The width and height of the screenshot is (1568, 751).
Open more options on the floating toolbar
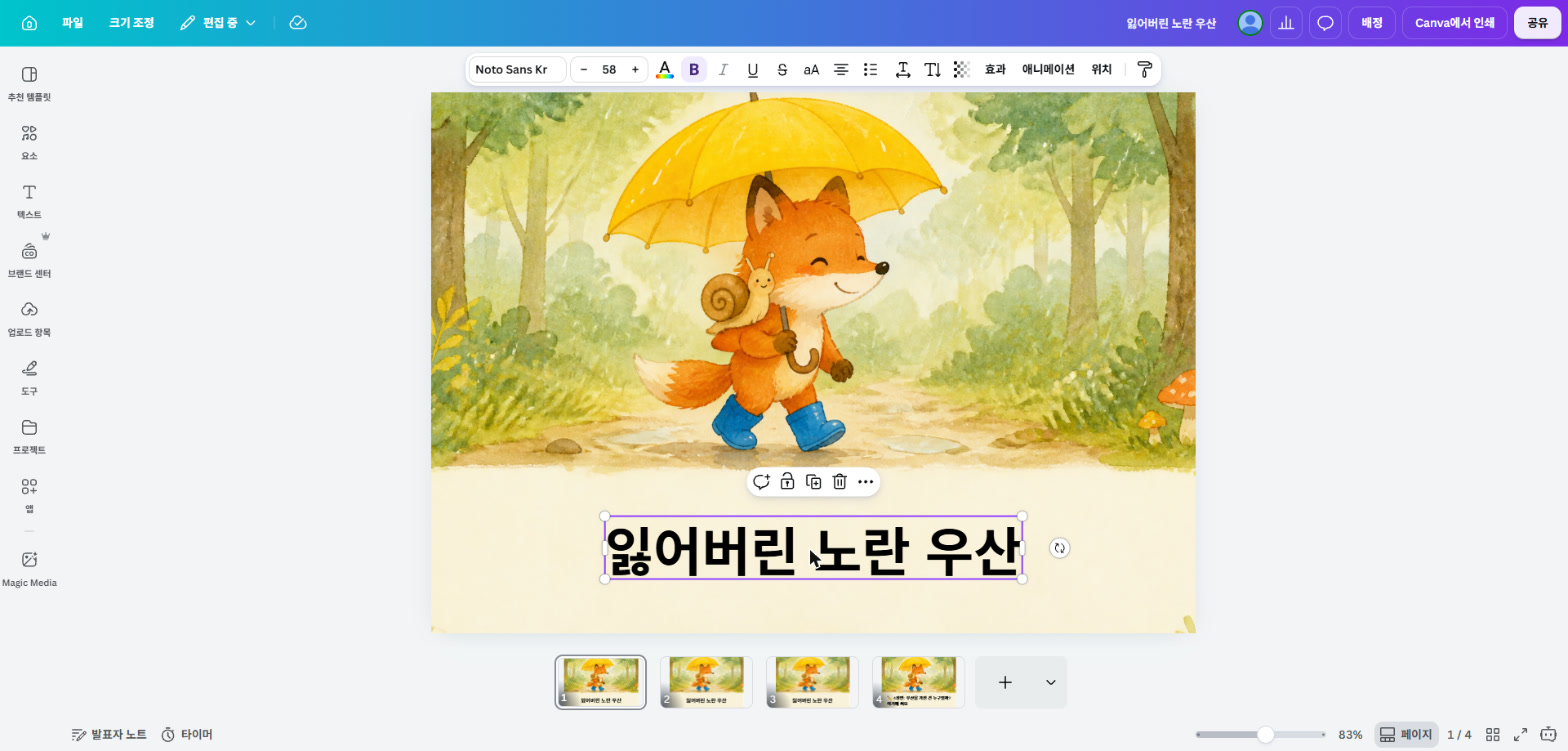point(866,482)
